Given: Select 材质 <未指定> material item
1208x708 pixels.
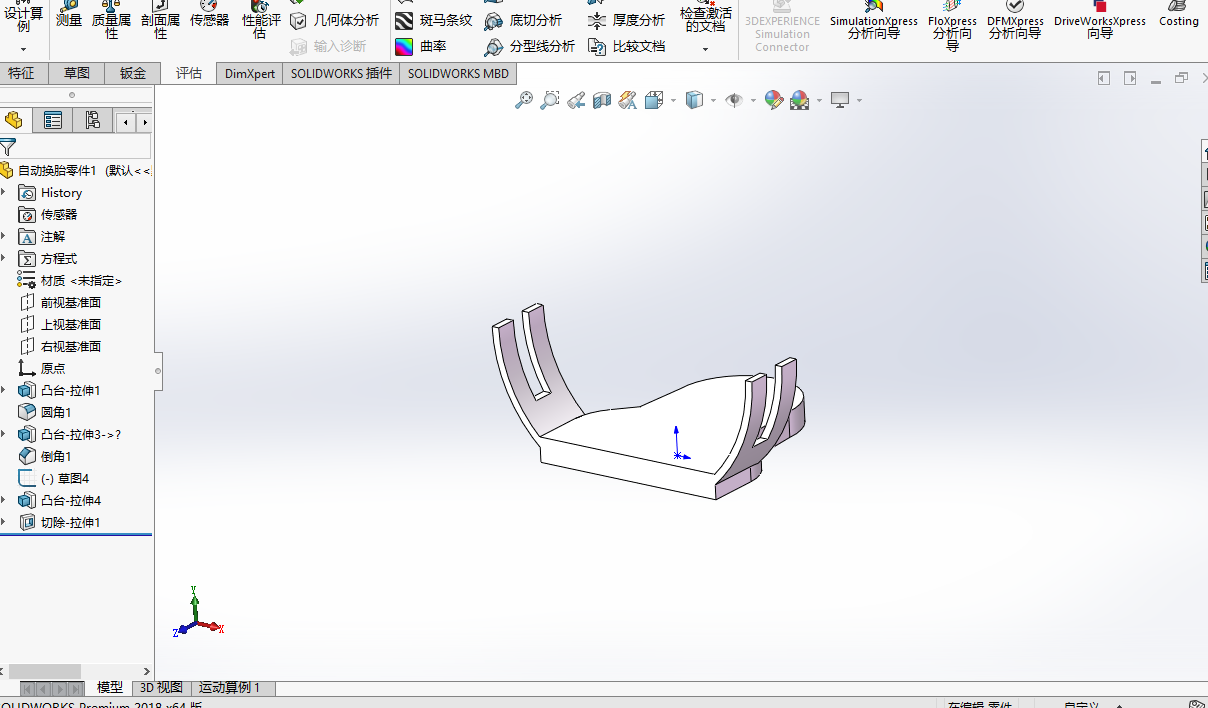Looking at the screenshot, I should (x=70, y=280).
